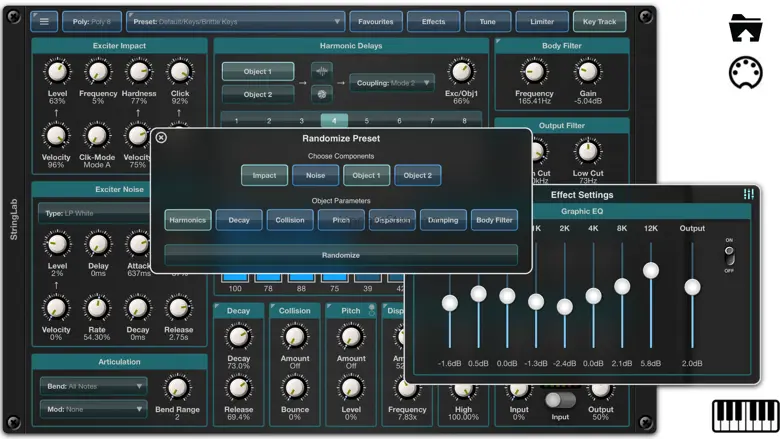Click the round icon beside Object 2
780x439 pixels.
[x=322, y=94]
